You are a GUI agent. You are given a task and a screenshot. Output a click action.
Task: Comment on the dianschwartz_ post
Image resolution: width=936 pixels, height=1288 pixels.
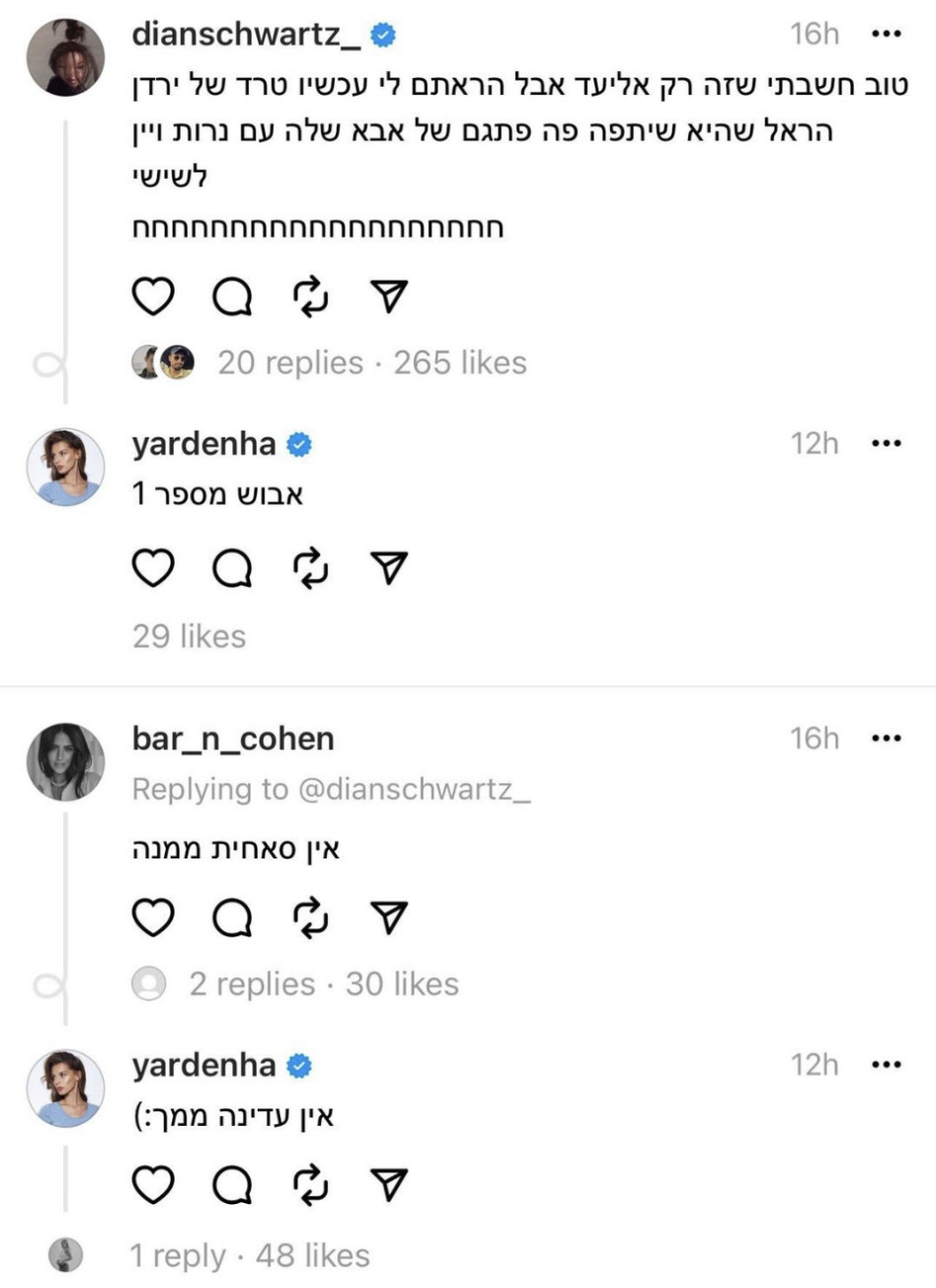(232, 297)
